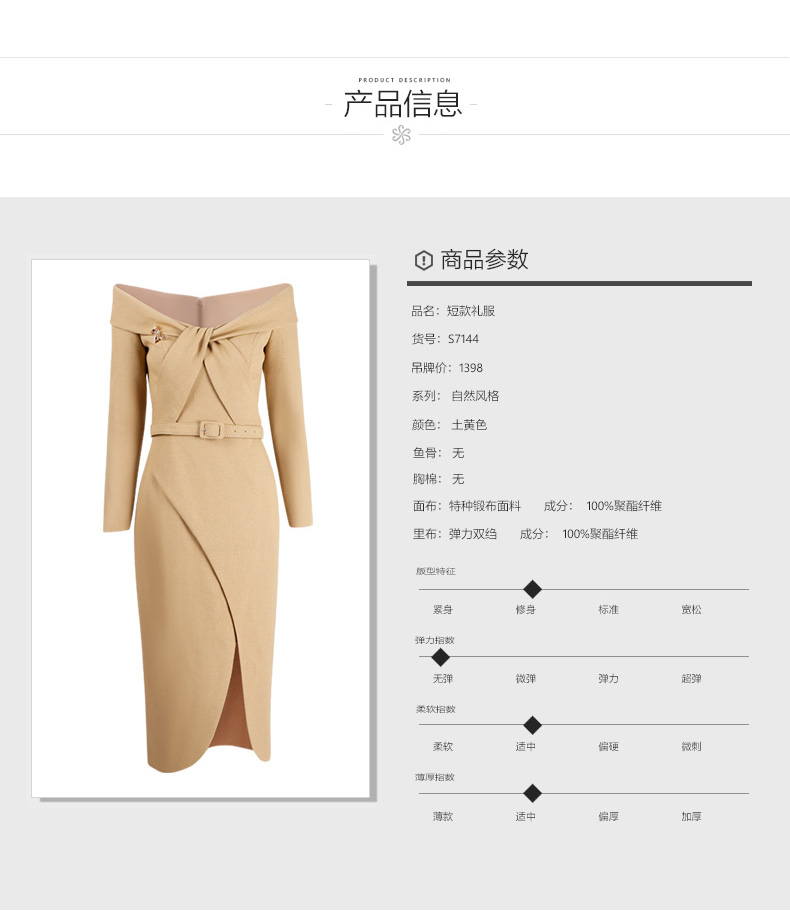The image size is (790, 921).
Task: Click the diamond marker on 版型特征 slider
Action: click(x=532, y=589)
